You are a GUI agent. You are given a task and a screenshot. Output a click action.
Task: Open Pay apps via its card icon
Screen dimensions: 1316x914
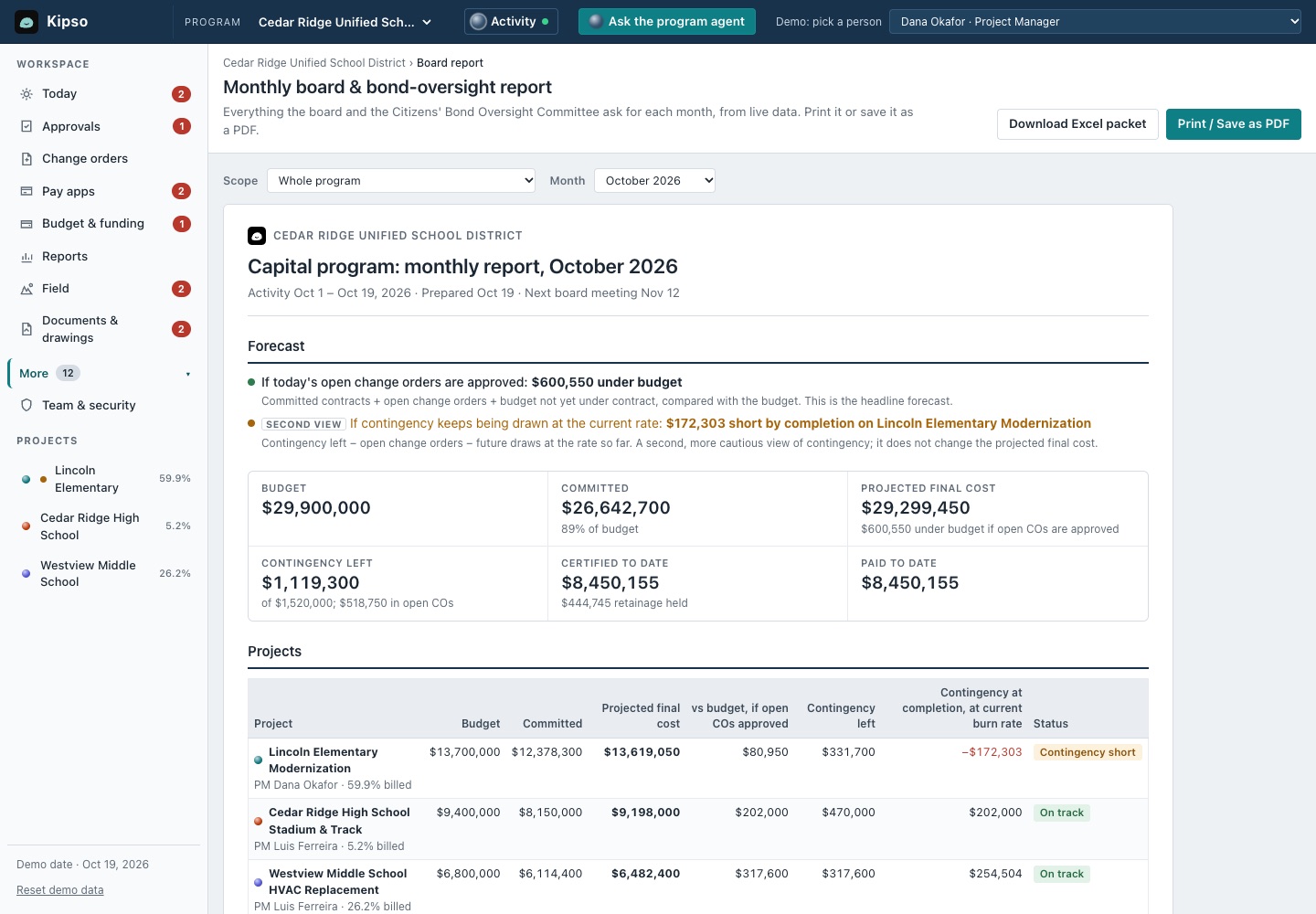coord(27,191)
